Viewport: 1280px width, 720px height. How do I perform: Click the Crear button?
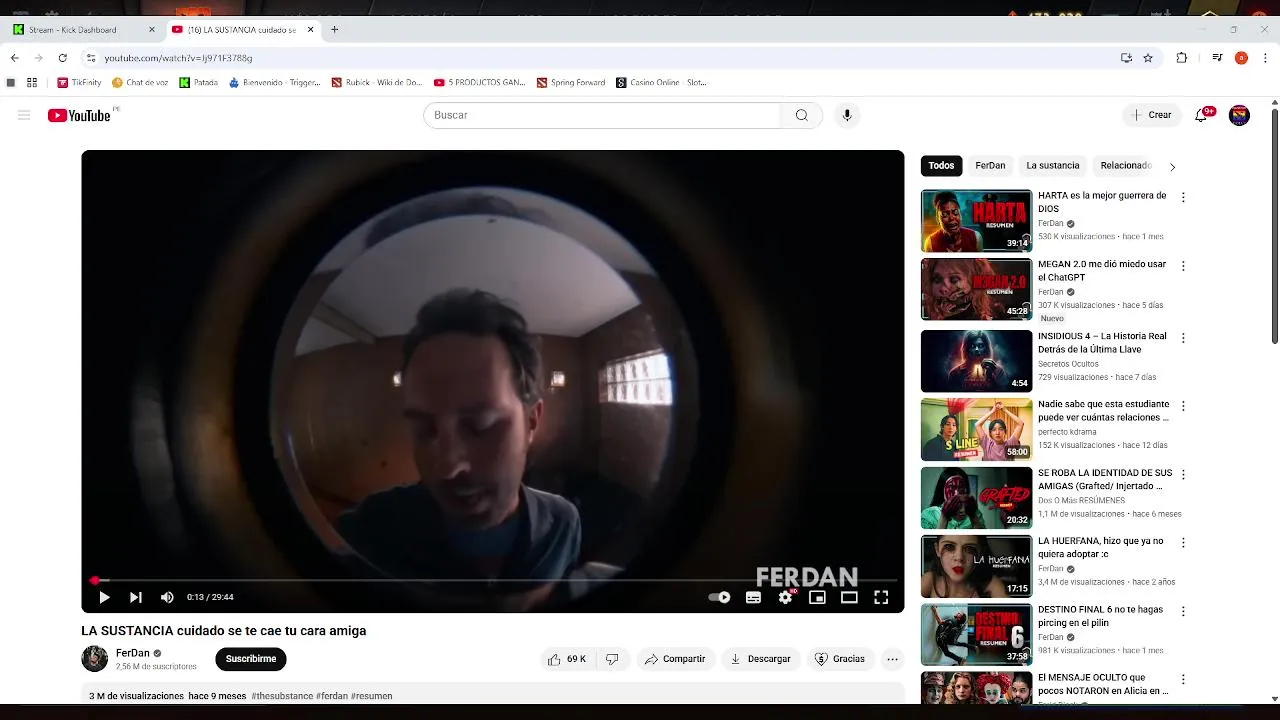[x=1151, y=115]
